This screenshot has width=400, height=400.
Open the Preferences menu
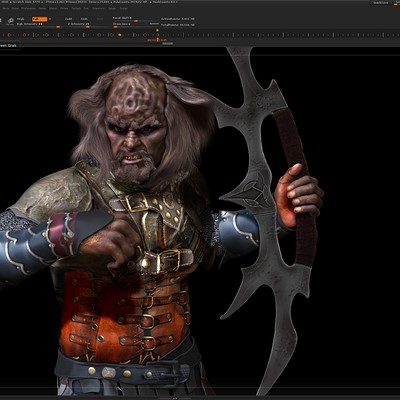coord(28,8)
